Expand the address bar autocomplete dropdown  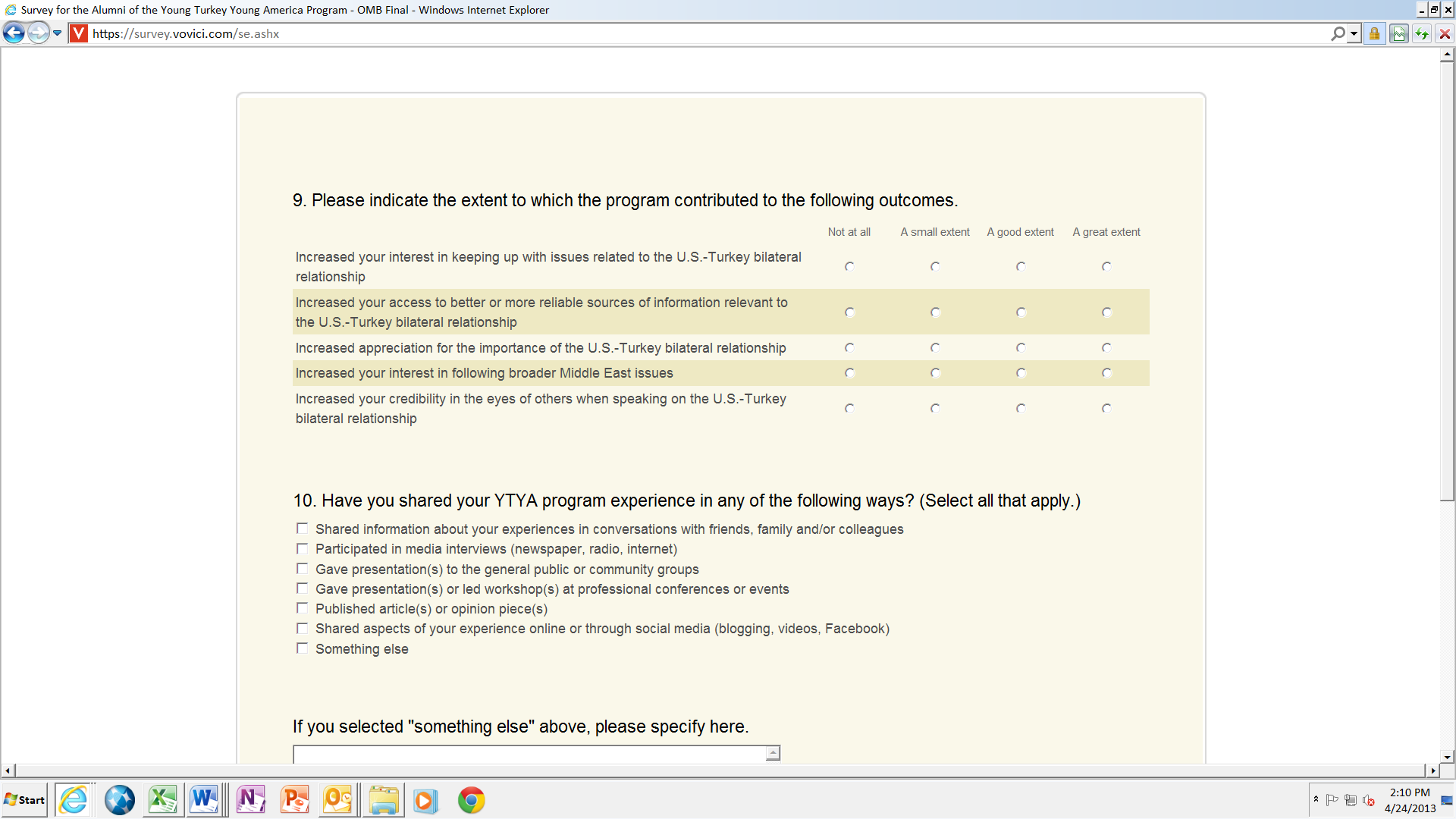pos(1354,33)
